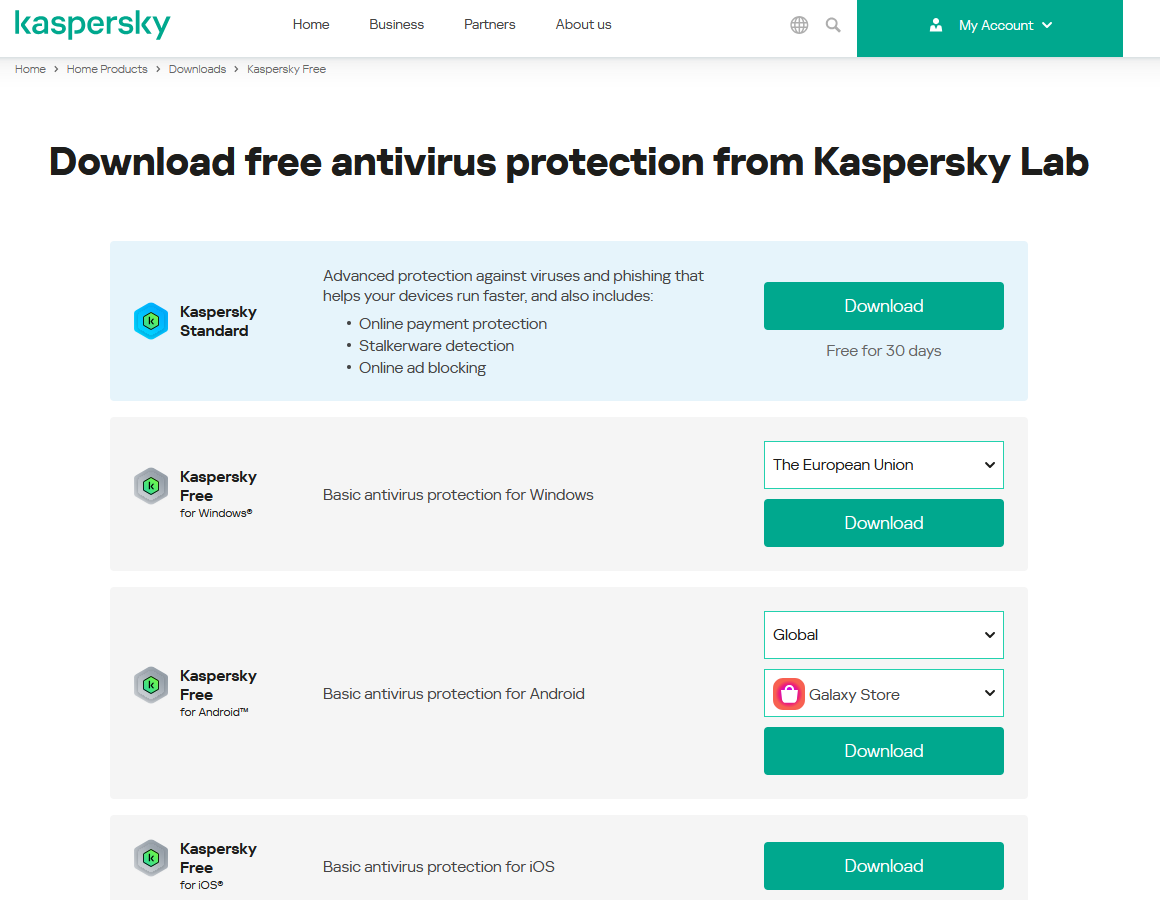Open the Global region dropdown

[x=883, y=635]
